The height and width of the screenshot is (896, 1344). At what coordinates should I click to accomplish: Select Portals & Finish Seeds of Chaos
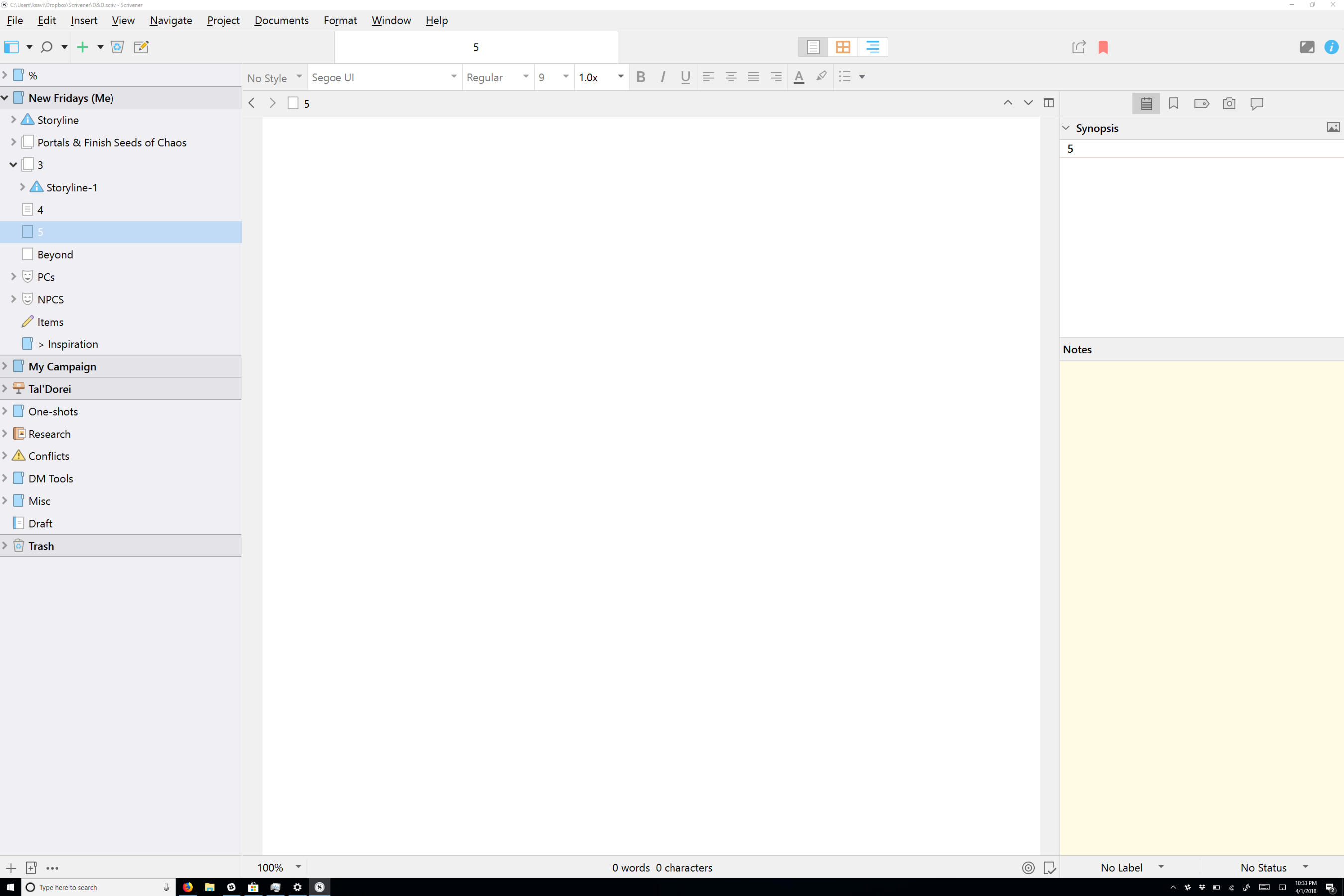[120, 142]
